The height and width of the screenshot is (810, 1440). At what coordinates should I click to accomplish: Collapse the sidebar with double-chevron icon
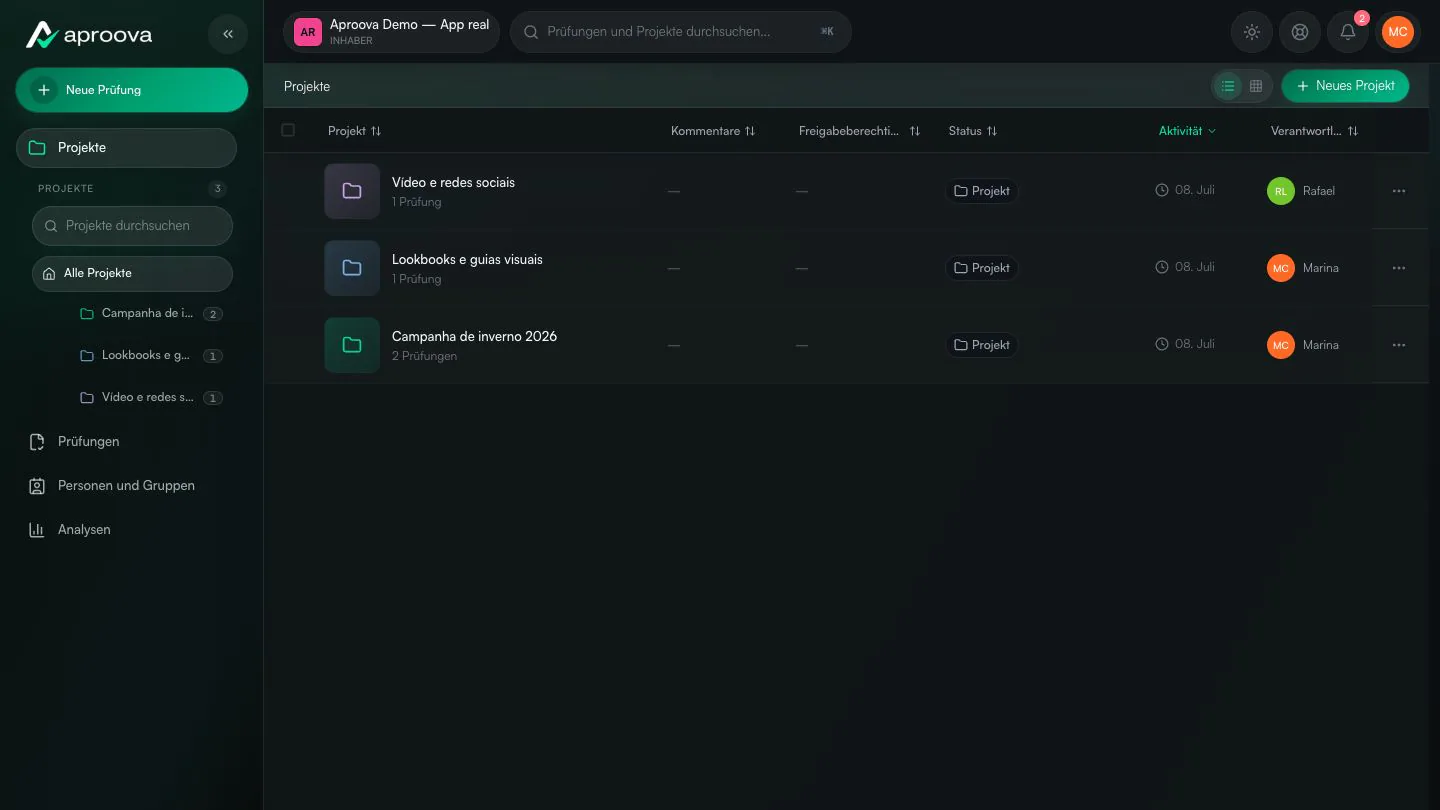tap(228, 34)
